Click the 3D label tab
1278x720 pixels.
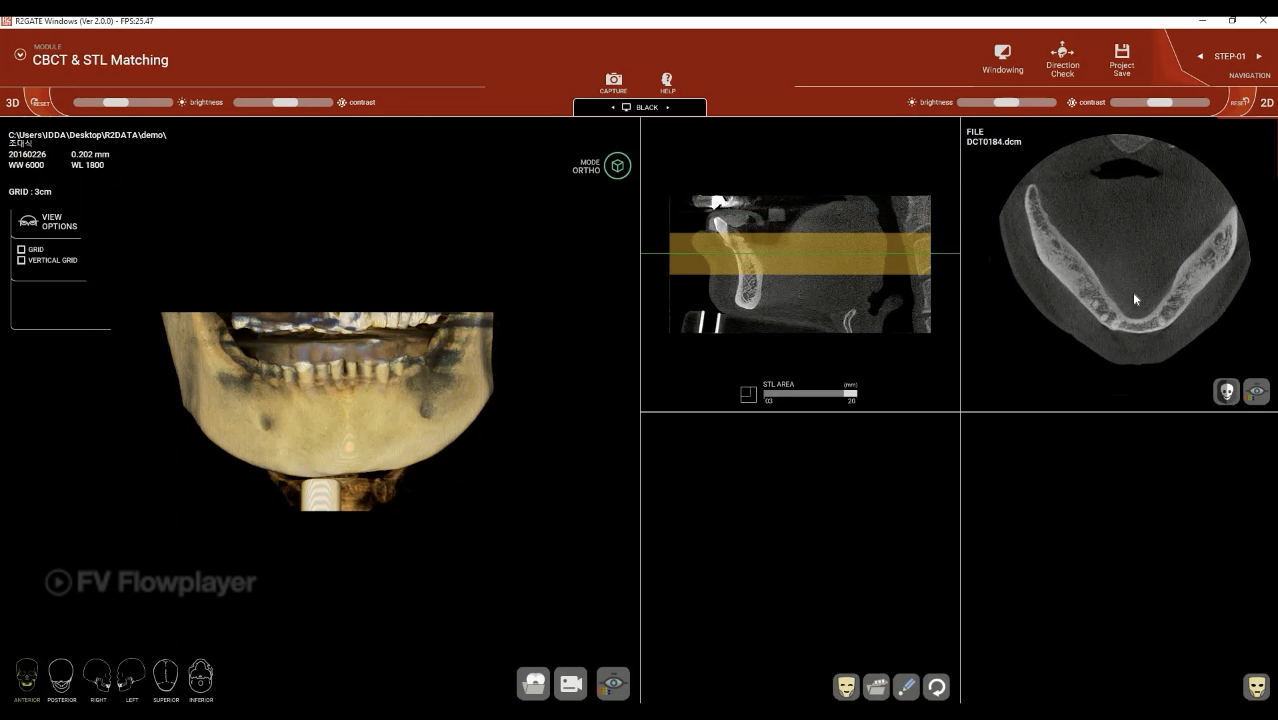(12, 103)
